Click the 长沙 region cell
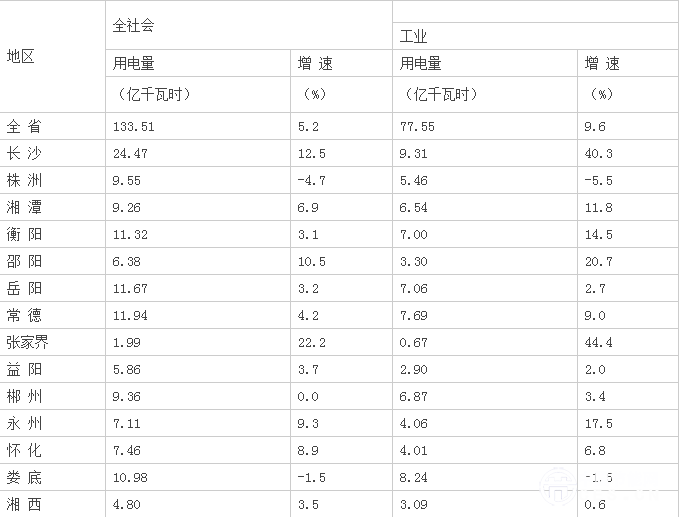679x517 pixels. [x=25, y=154]
